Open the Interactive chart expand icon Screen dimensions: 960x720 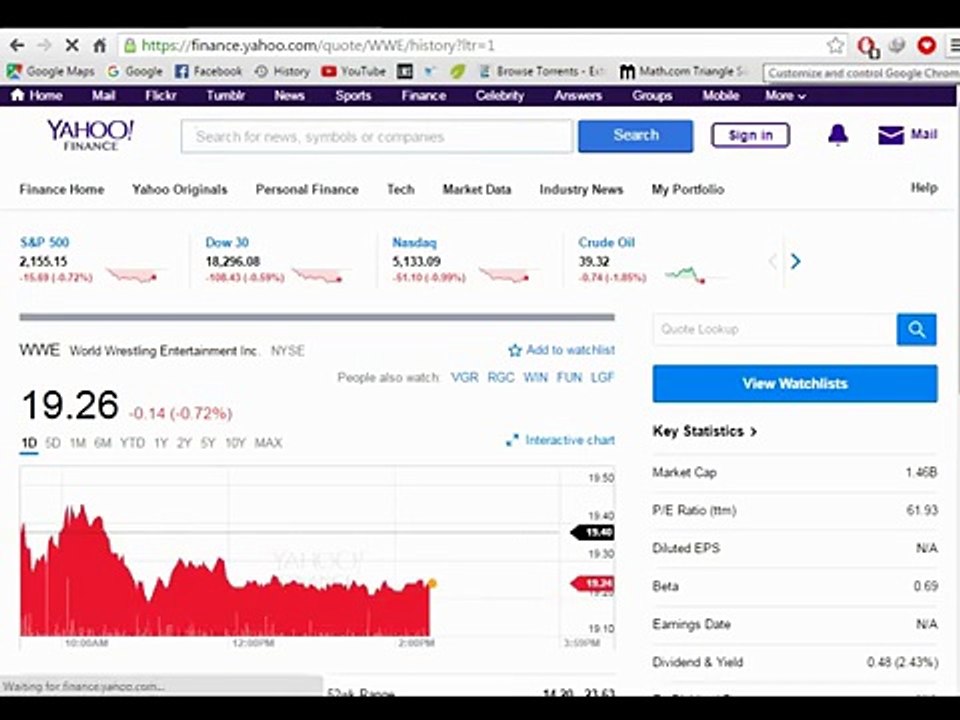pyautogui.click(x=512, y=440)
